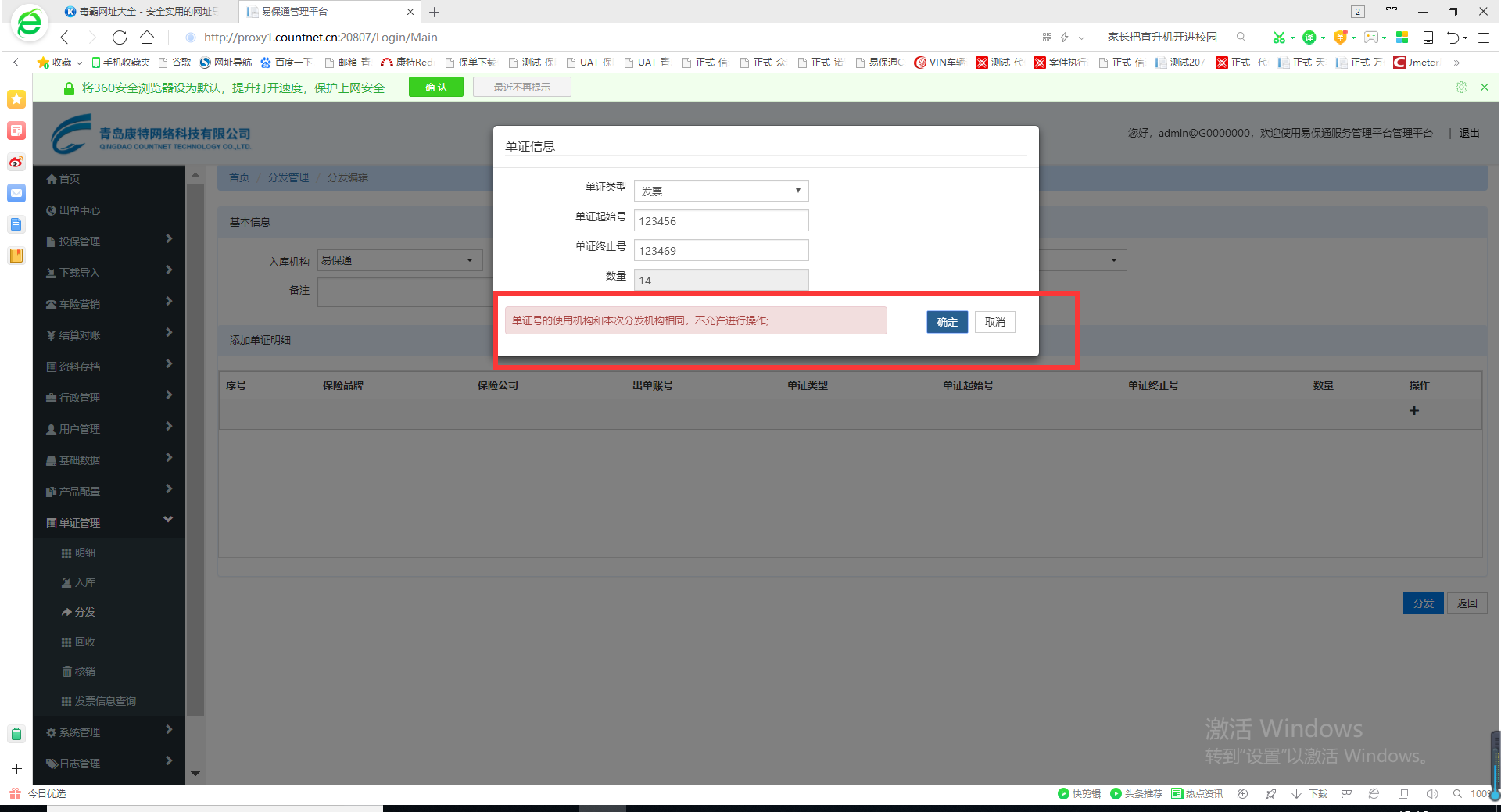Click the blue 分发 submit button
The height and width of the screenshot is (812, 1501).
click(1423, 603)
